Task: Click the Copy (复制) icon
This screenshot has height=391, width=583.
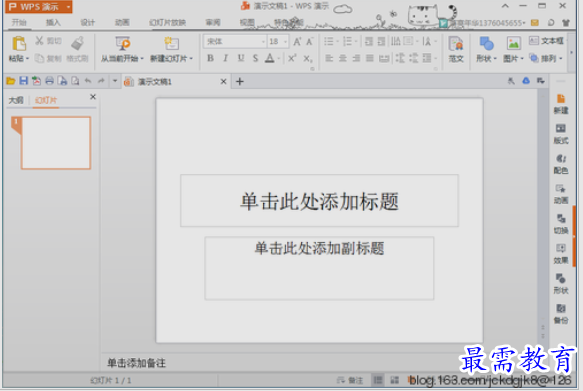Action: click(39, 58)
